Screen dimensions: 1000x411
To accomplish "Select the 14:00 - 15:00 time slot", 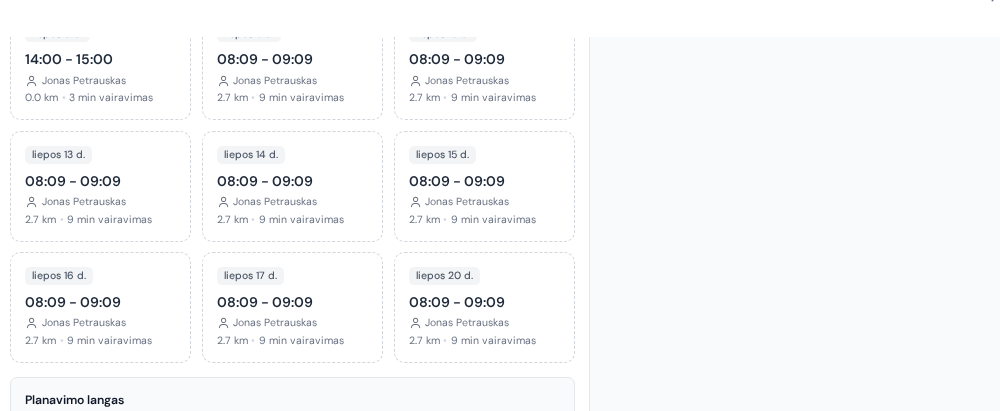I will click(x=69, y=59).
